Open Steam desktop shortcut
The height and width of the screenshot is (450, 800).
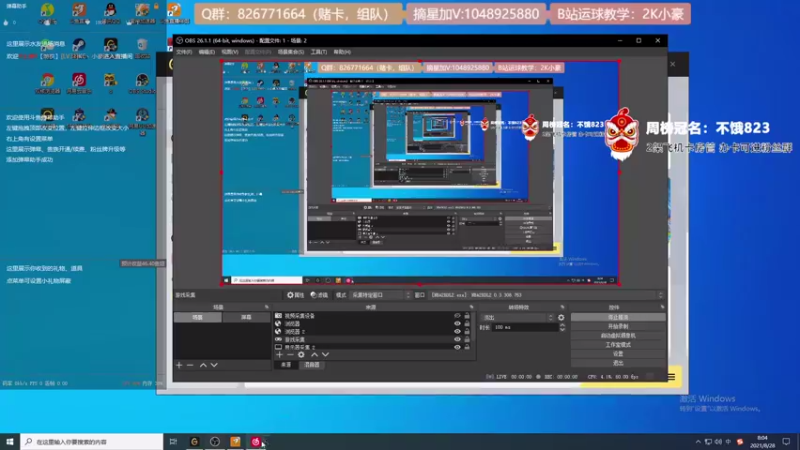pyautogui.click(x=79, y=45)
